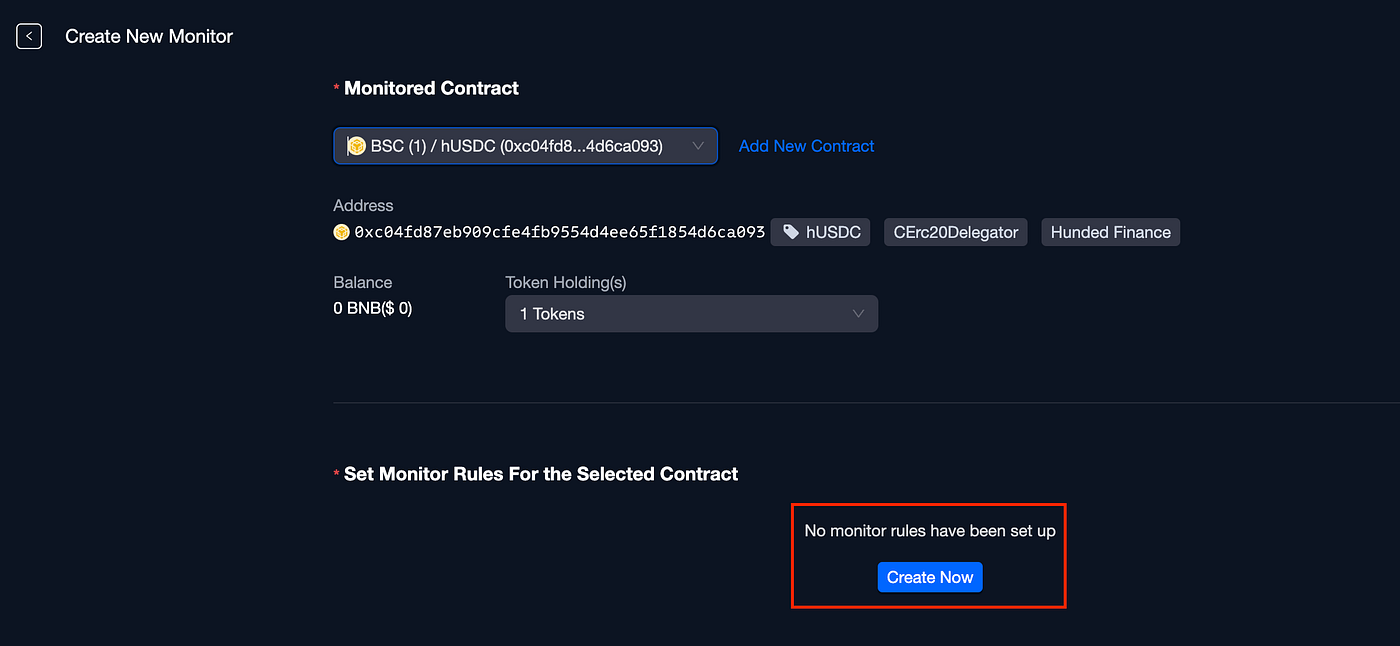
Task: Expand the monitored contract dropdown chevron
Action: coord(698,146)
